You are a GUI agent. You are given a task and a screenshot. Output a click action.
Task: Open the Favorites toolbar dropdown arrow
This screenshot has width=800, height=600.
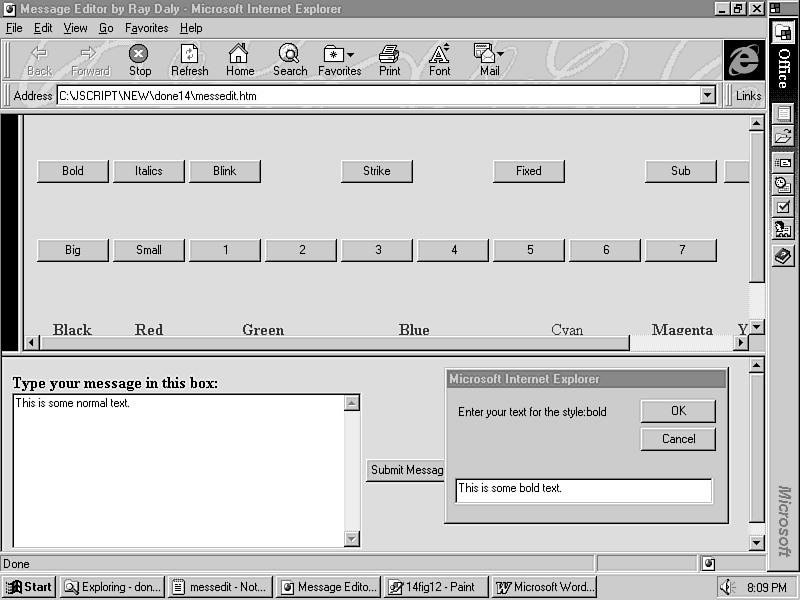click(350, 55)
